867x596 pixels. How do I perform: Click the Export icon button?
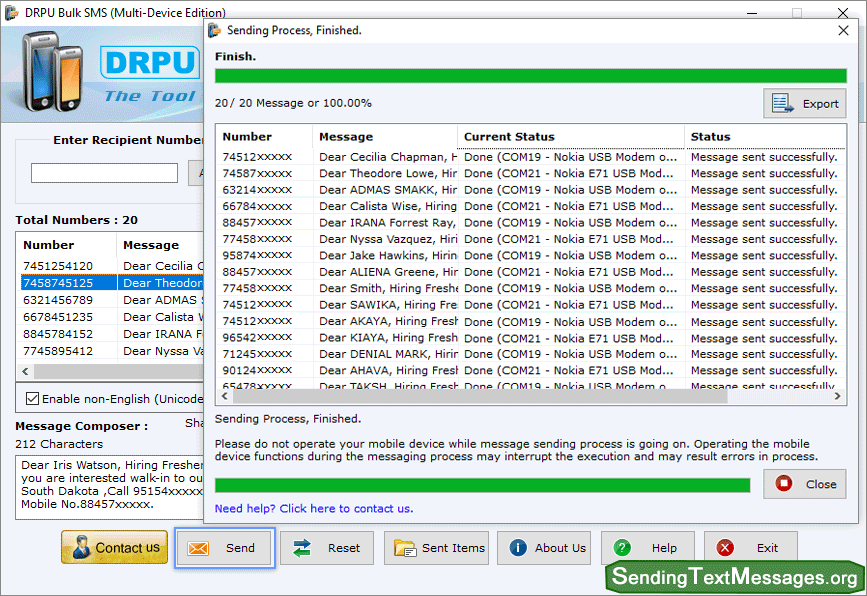coord(804,104)
